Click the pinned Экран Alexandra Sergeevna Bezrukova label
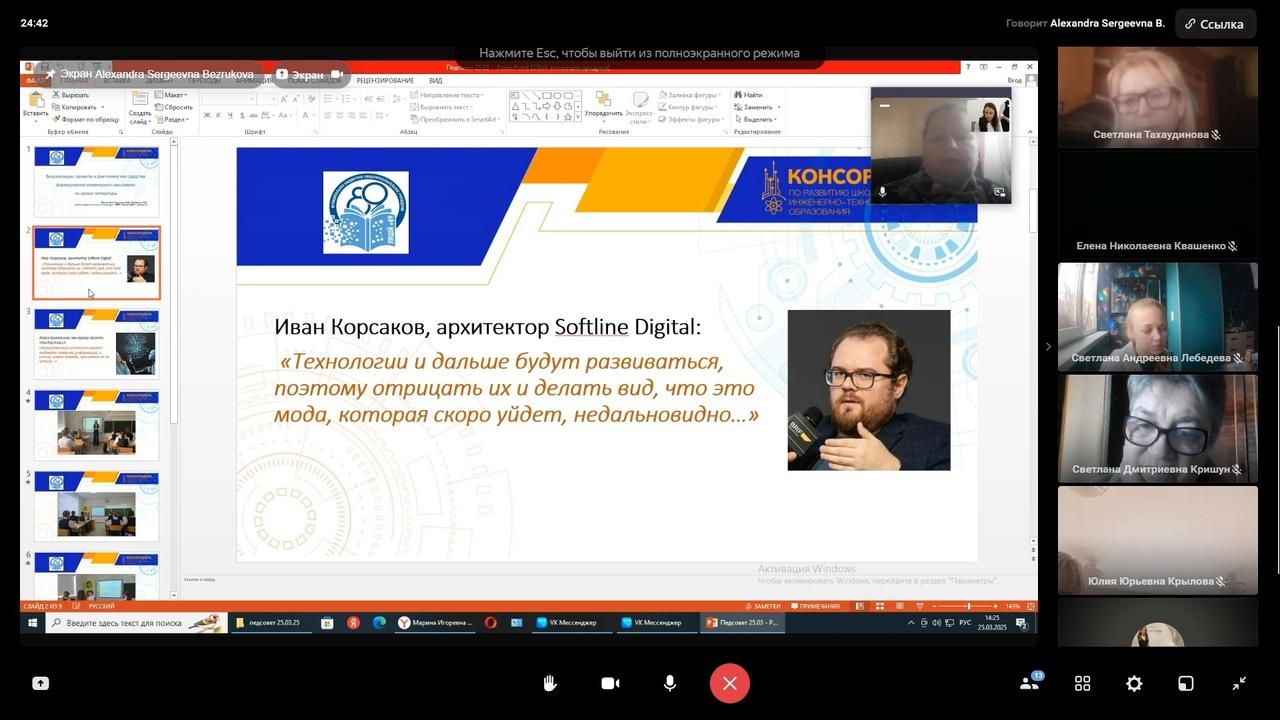 148,74
